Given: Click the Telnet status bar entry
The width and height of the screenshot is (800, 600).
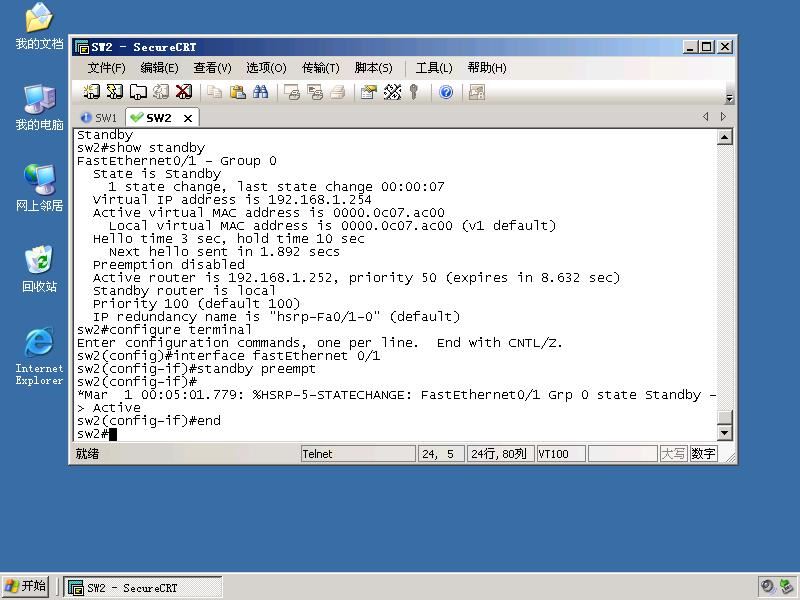Looking at the screenshot, I should [358, 454].
